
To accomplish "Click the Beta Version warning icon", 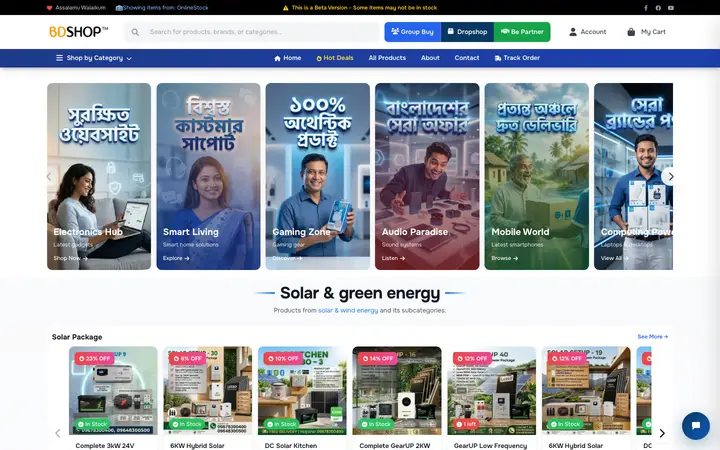I will click(286, 8).
